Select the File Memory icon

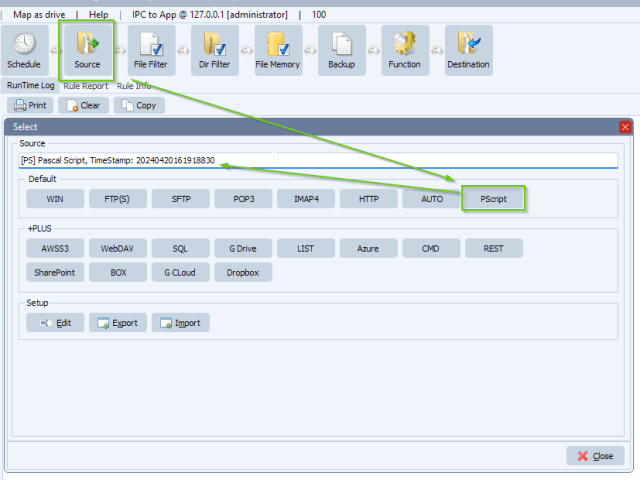[x=278, y=50]
